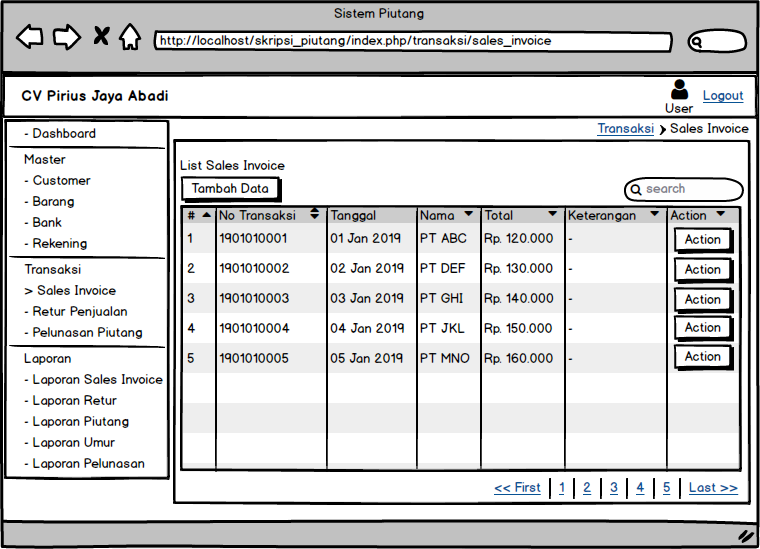
Task: Click the browser search box
Action: pyautogui.click(x=717, y=41)
